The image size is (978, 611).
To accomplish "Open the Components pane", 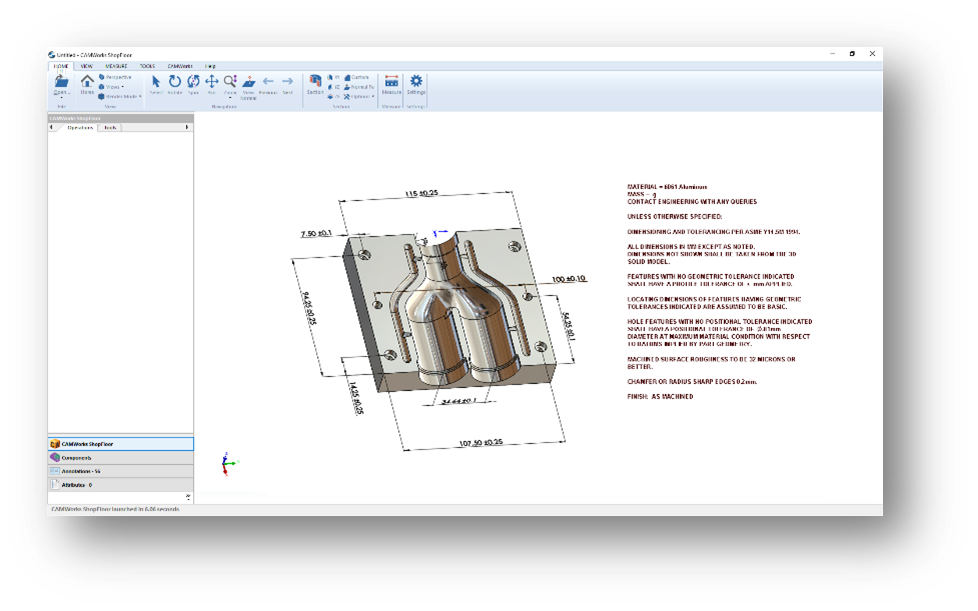I will 121,458.
